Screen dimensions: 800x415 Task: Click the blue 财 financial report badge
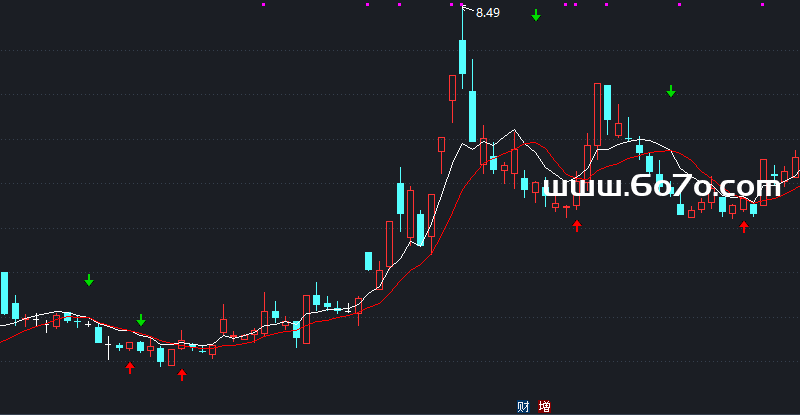(522, 407)
